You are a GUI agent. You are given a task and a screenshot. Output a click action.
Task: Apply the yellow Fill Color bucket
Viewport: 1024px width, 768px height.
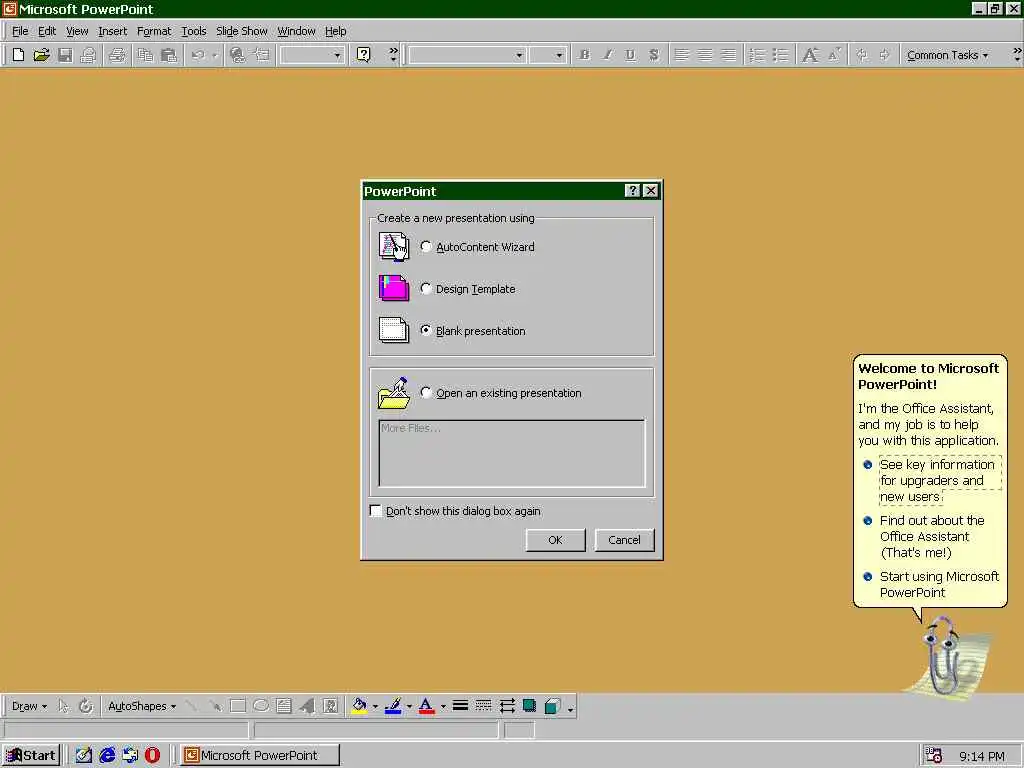pos(359,706)
